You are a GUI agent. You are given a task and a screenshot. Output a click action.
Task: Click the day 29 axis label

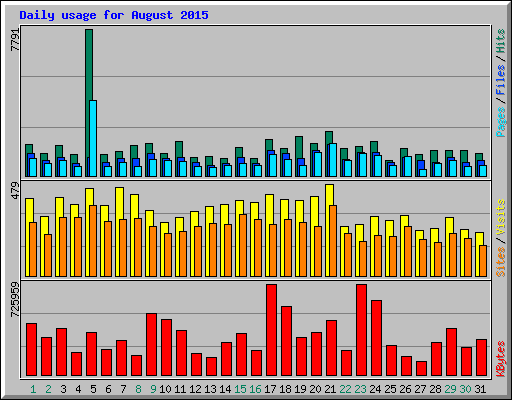coord(450,389)
